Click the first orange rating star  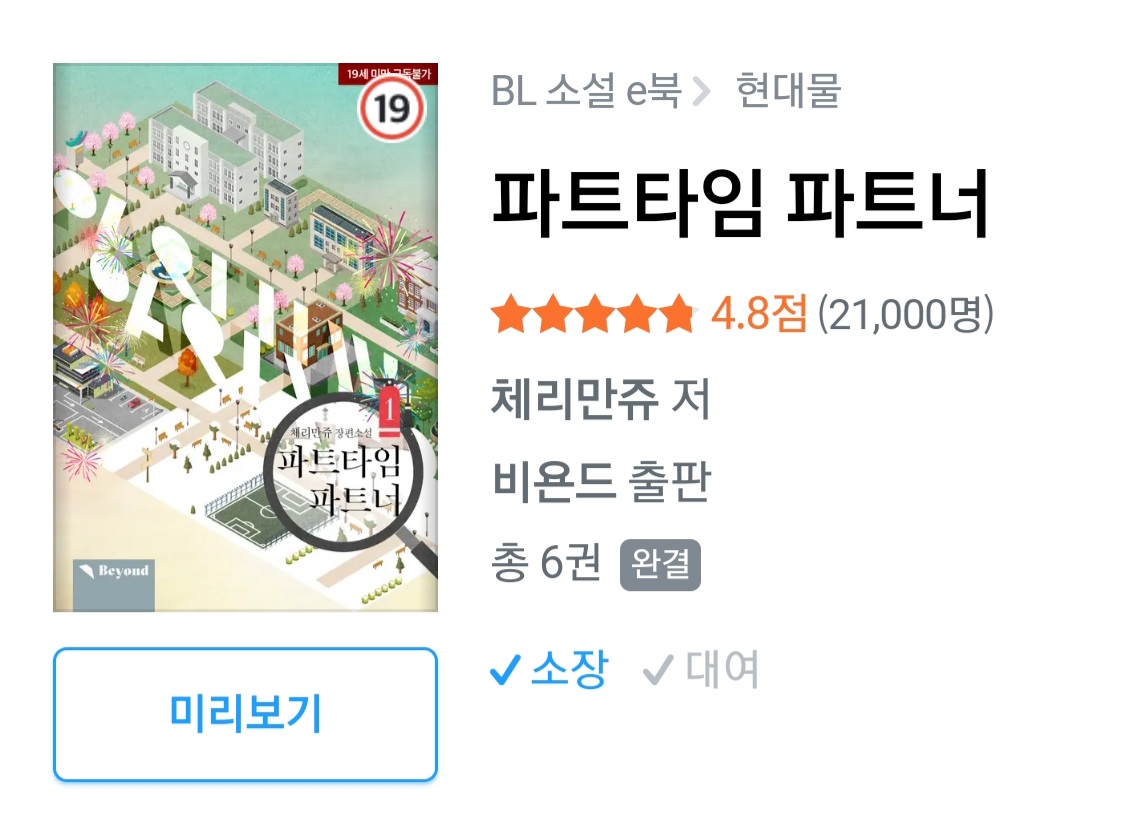(x=511, y=314)
